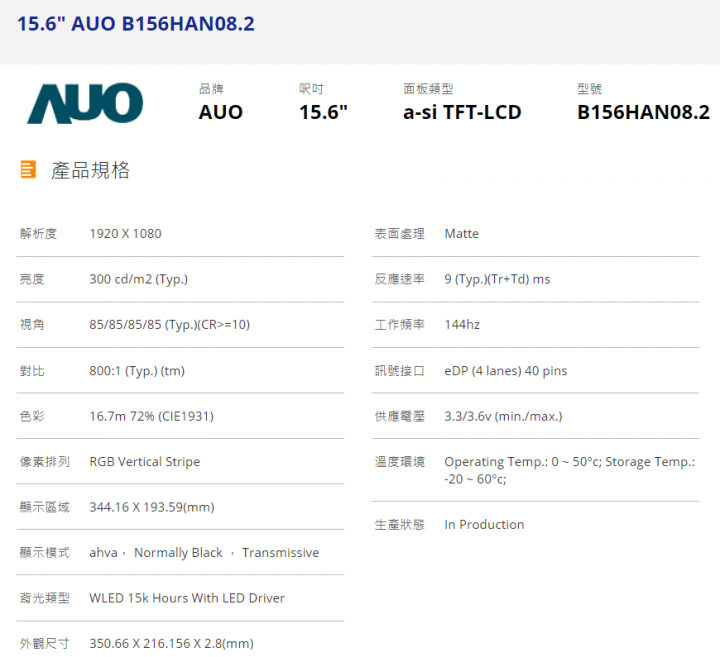This screenshot has height=657, width=720.
Task: Select the brand value AUO
Action: [x=220, y=112]
